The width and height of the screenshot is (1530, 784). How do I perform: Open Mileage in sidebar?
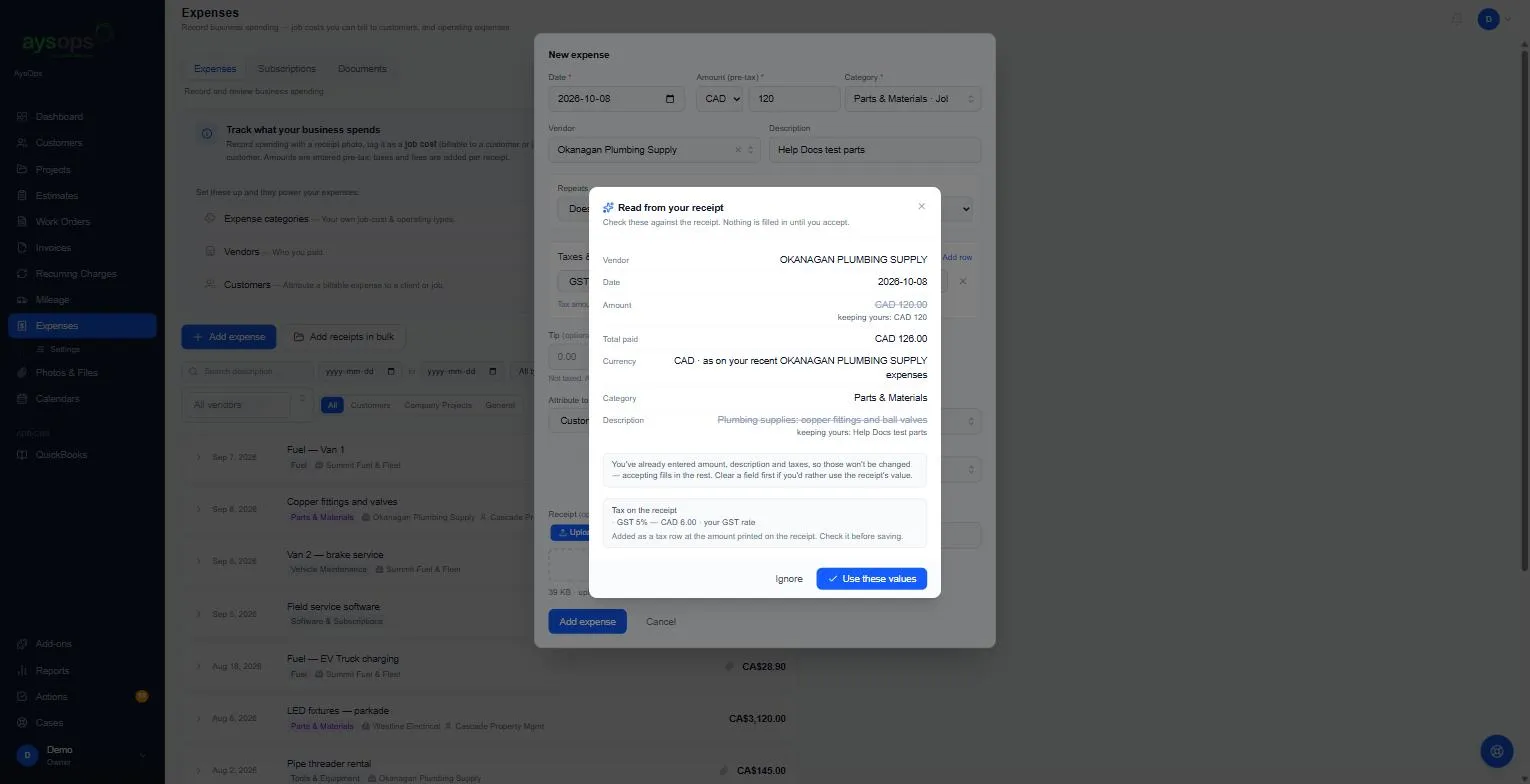click(52, 300)
